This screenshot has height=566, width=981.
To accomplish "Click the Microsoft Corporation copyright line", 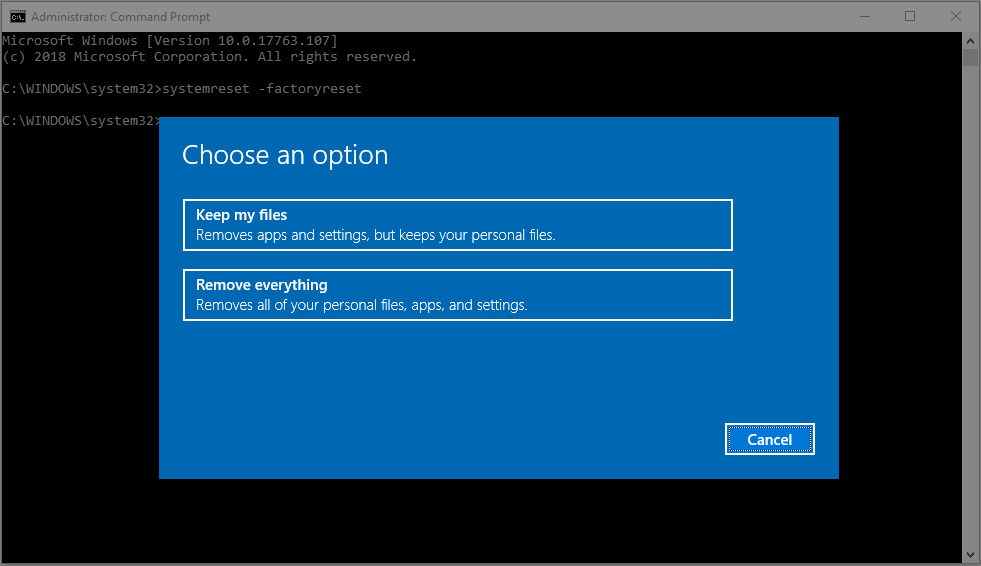I will tap(208, 57).
